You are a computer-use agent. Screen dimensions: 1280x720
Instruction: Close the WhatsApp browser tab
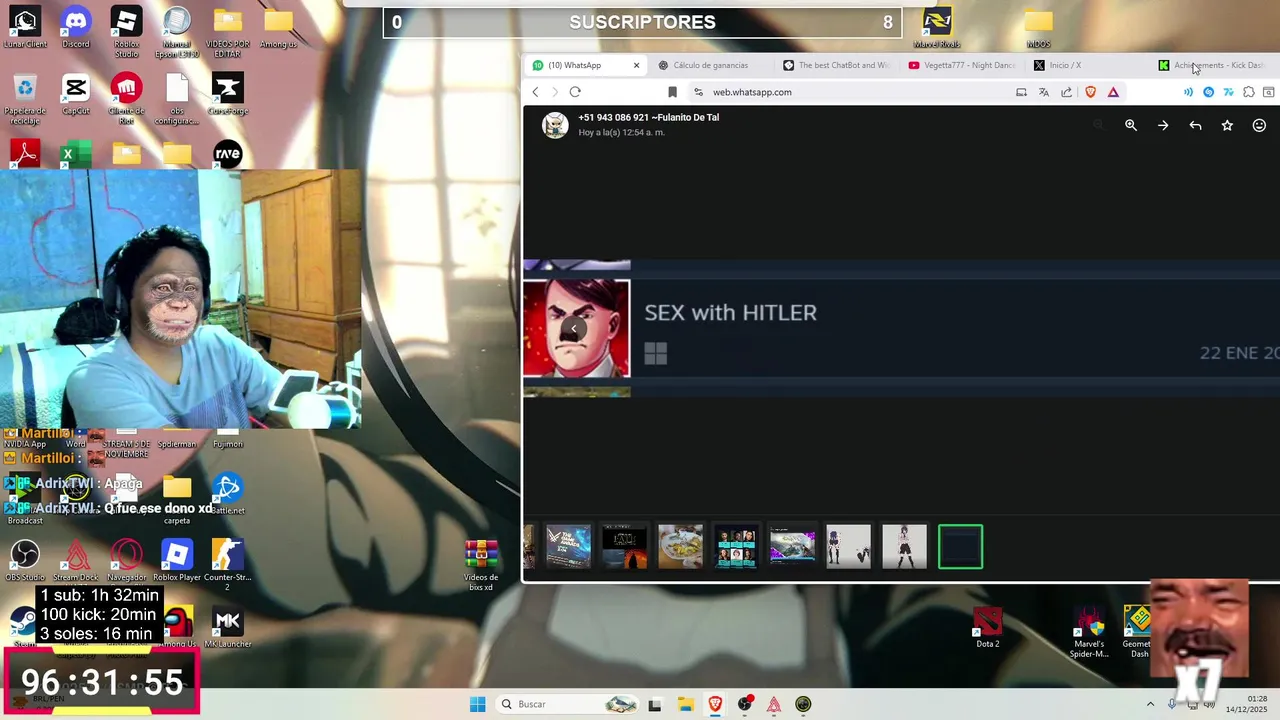[x=636, y=65]
